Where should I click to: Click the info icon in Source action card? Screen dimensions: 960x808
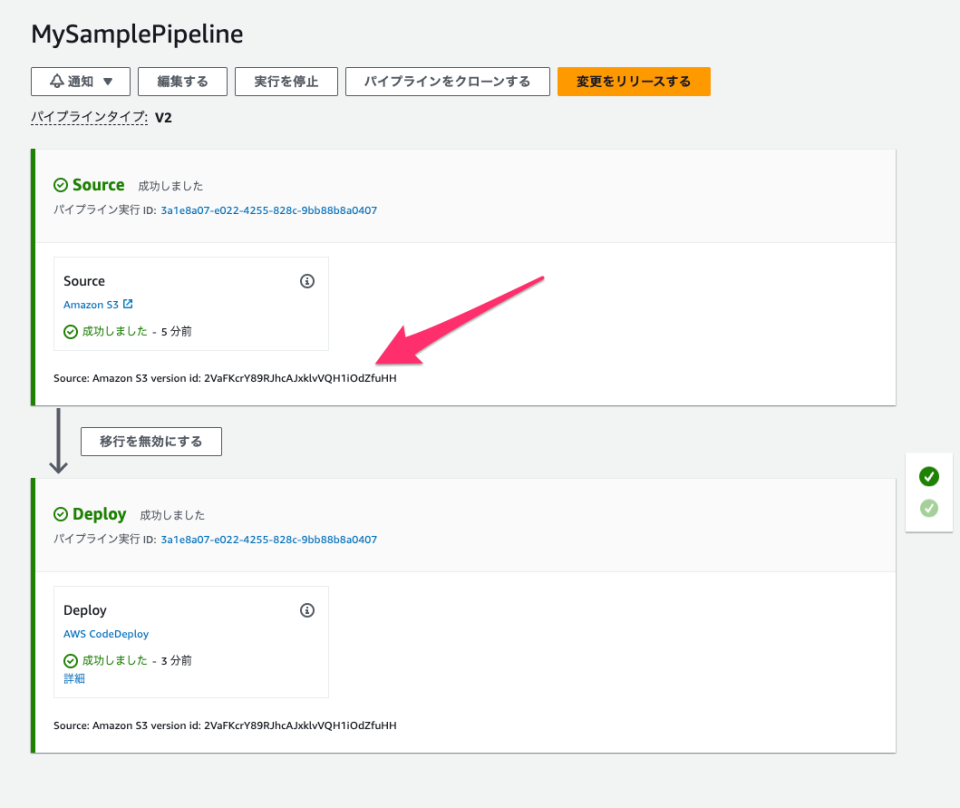[x=307, y=281]
